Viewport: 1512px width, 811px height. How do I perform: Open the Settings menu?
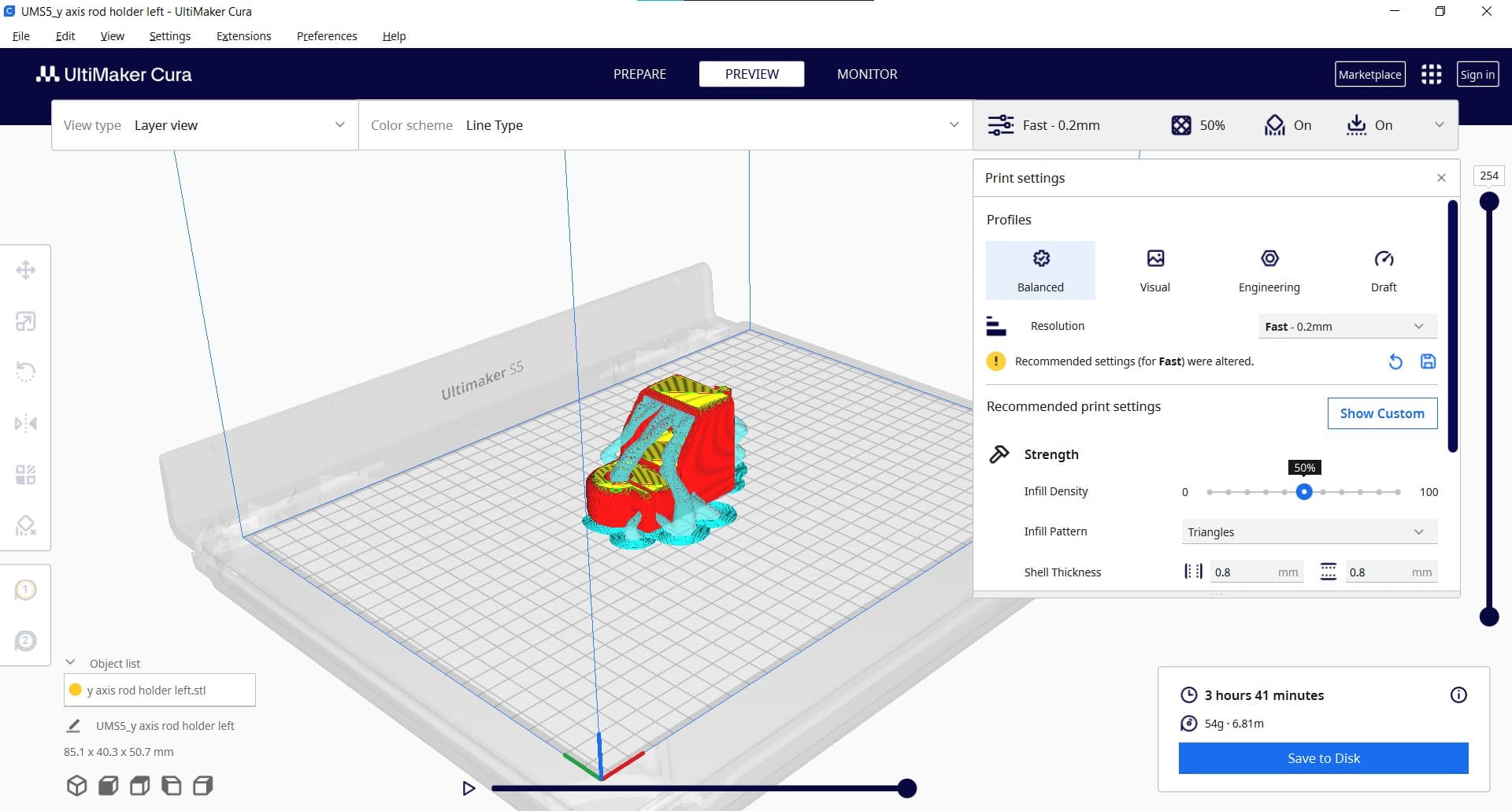170,36
